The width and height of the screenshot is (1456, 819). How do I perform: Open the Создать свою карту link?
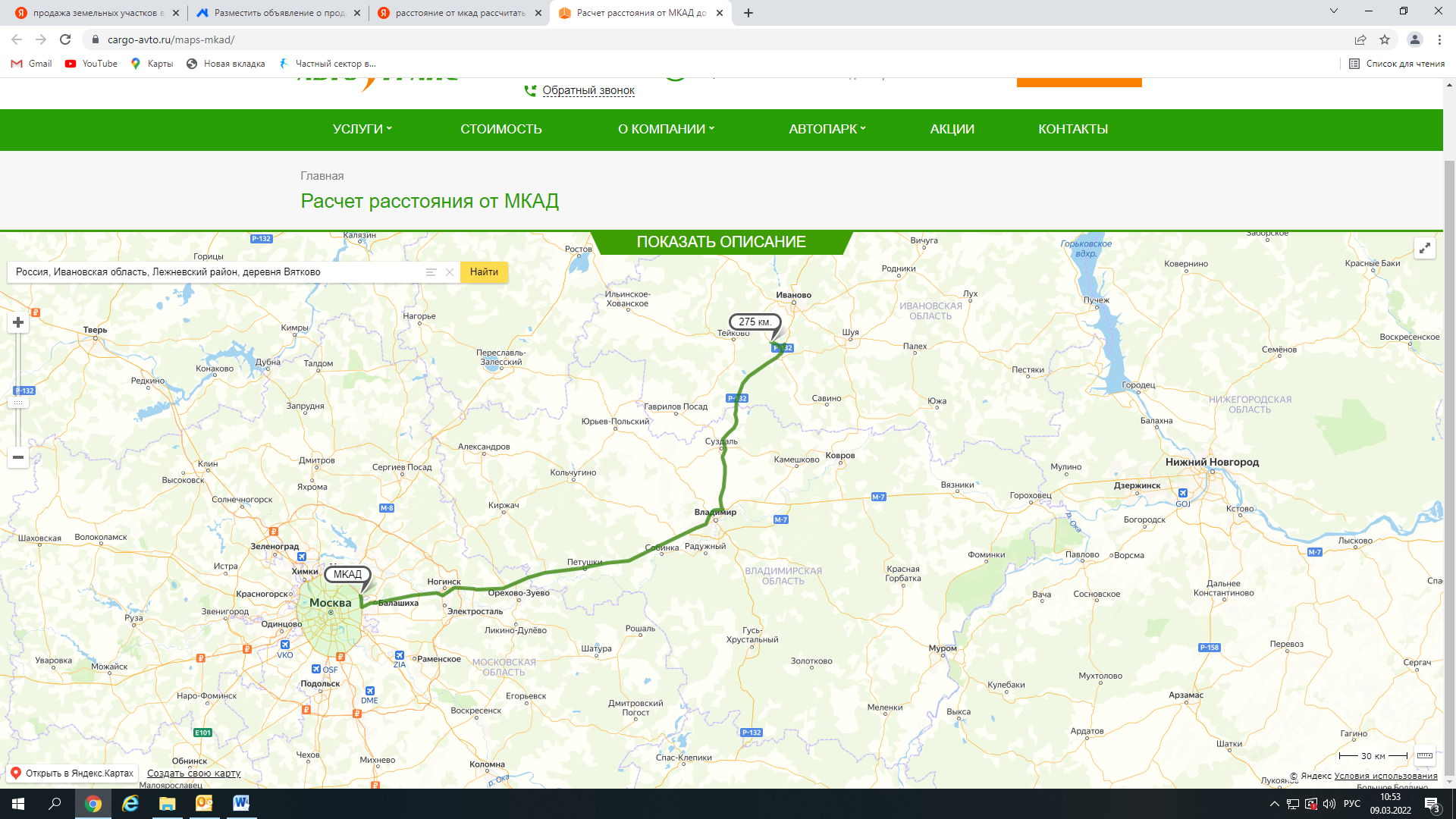(x=194, y=773)
